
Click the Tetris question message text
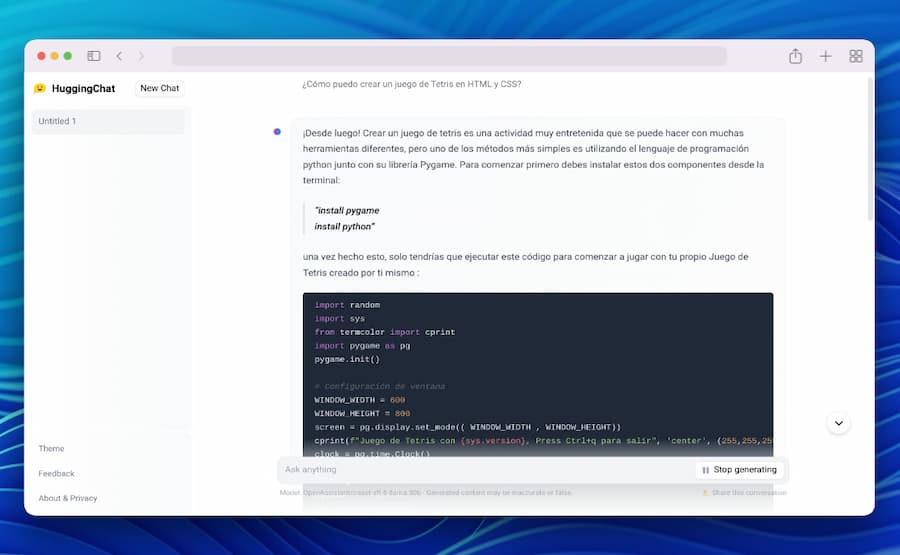412,84
